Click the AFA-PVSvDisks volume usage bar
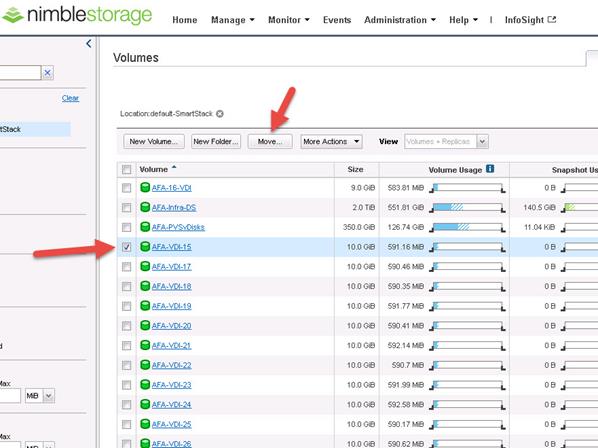Viewport: 598px width, 448px height. click(468, 227)
